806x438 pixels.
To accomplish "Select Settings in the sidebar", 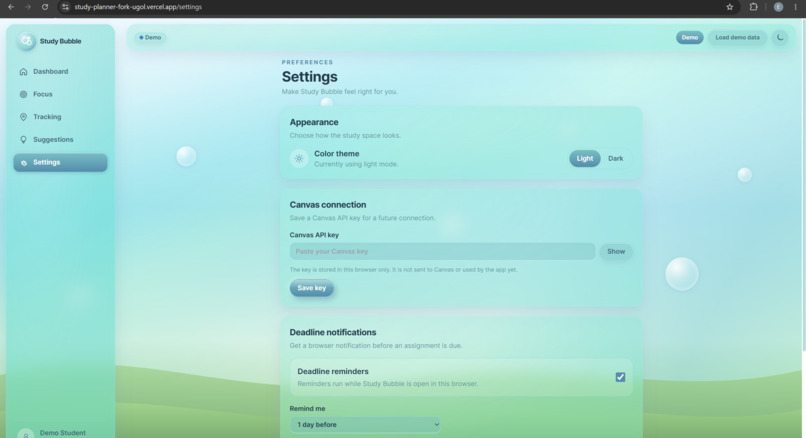I will pyautogui.click(x=60, y=162).
